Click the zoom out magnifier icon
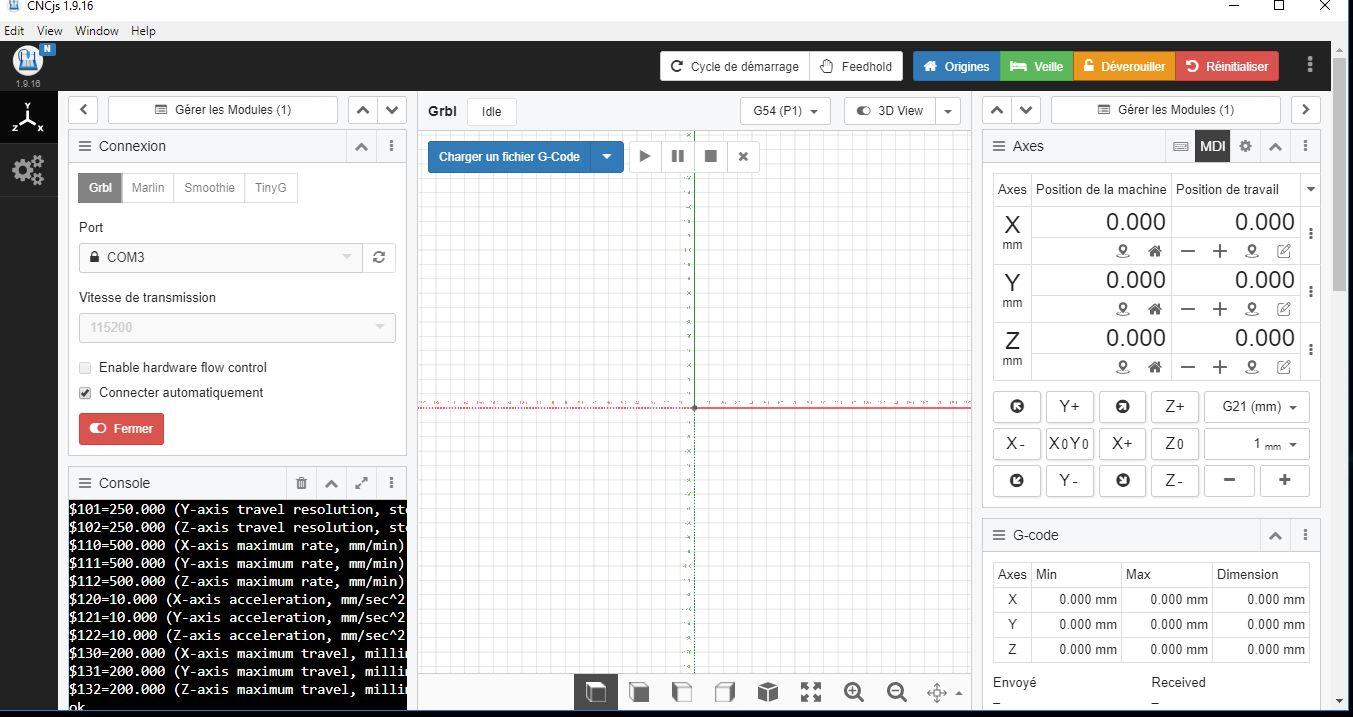Viewport: 1353px width, 717px height. [x=897, y=692]
